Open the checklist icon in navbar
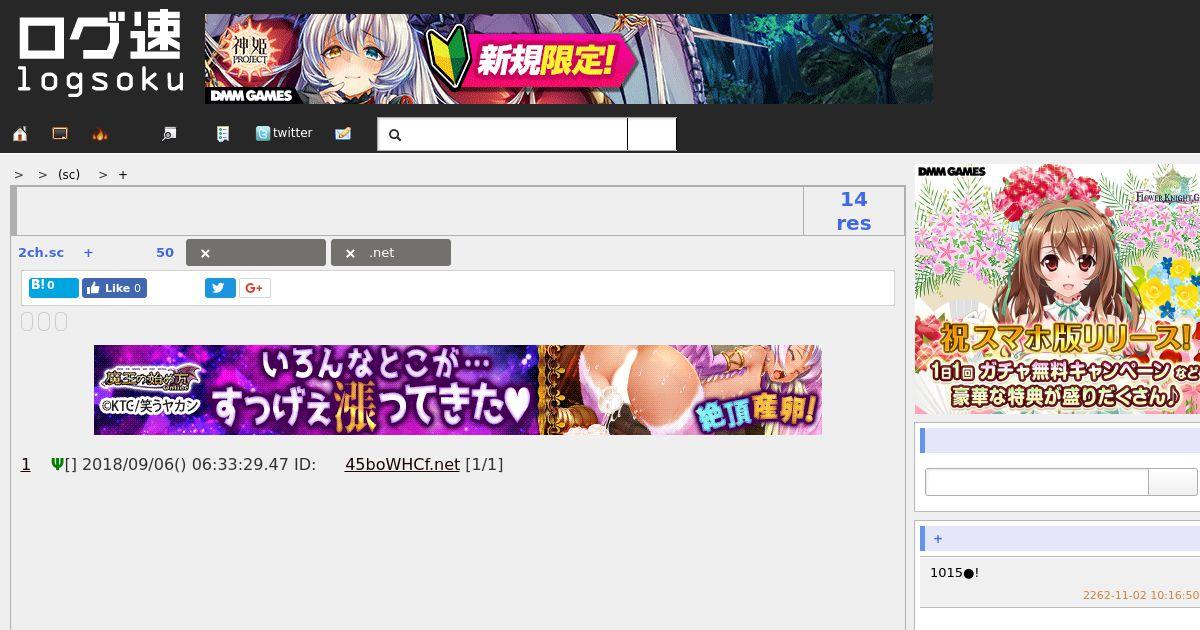 (x=223, y=134)
